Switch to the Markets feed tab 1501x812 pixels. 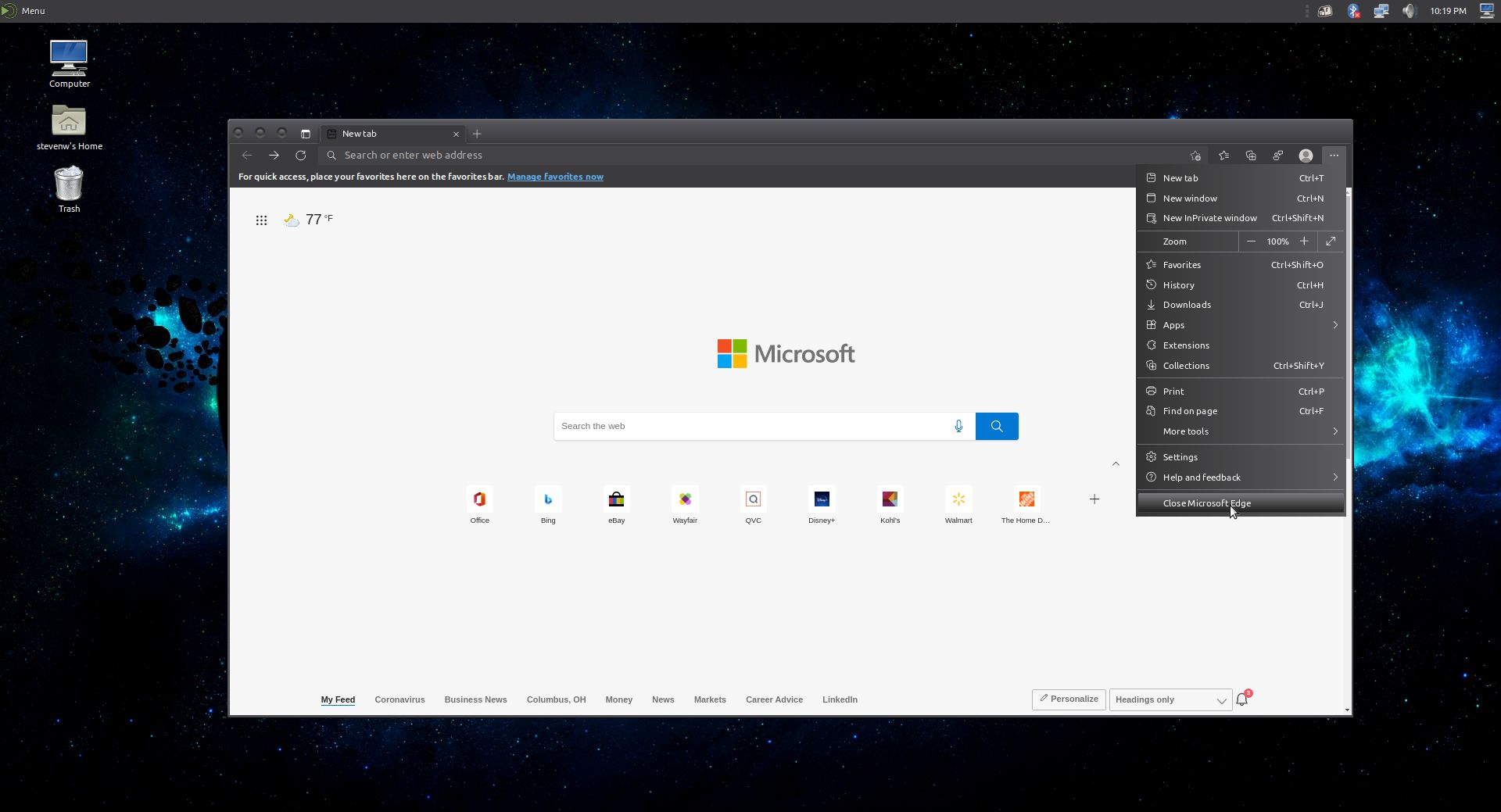710,699
